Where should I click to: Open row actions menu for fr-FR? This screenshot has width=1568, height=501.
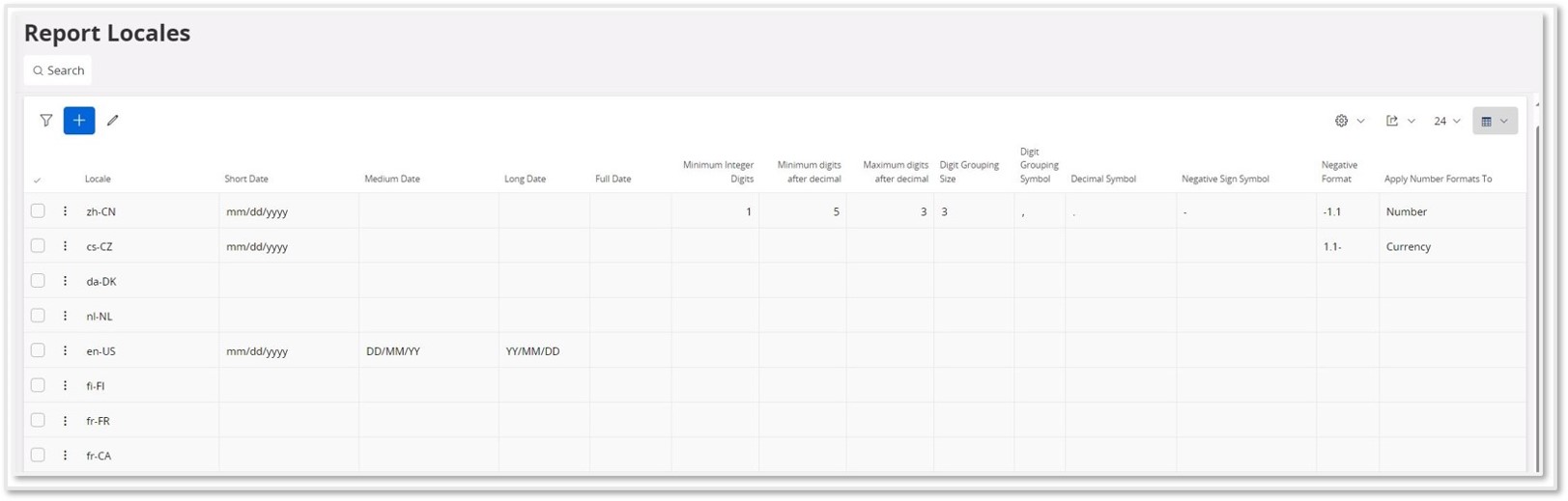tap(66, 420)
